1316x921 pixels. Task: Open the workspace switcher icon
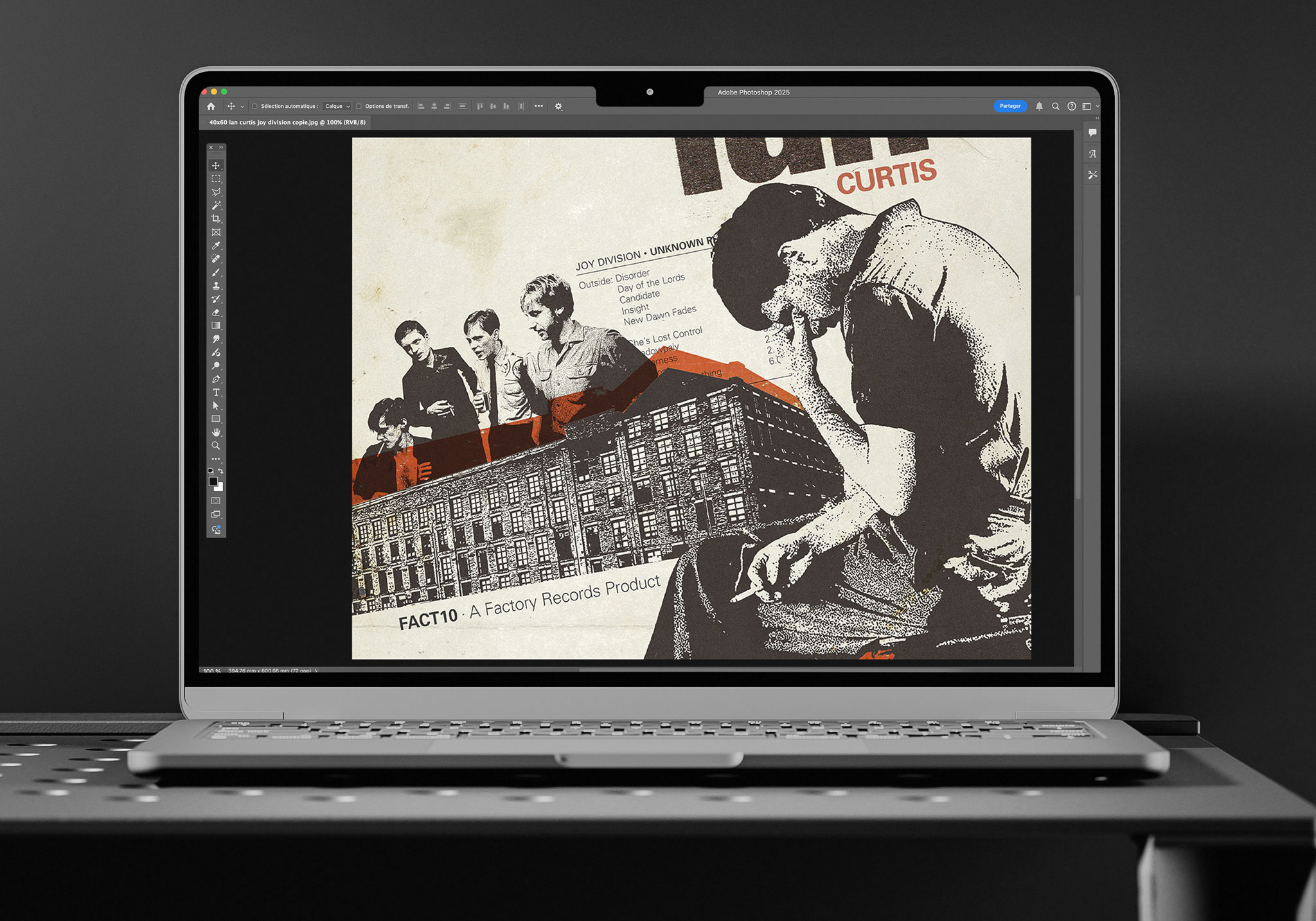(1087, 107)
